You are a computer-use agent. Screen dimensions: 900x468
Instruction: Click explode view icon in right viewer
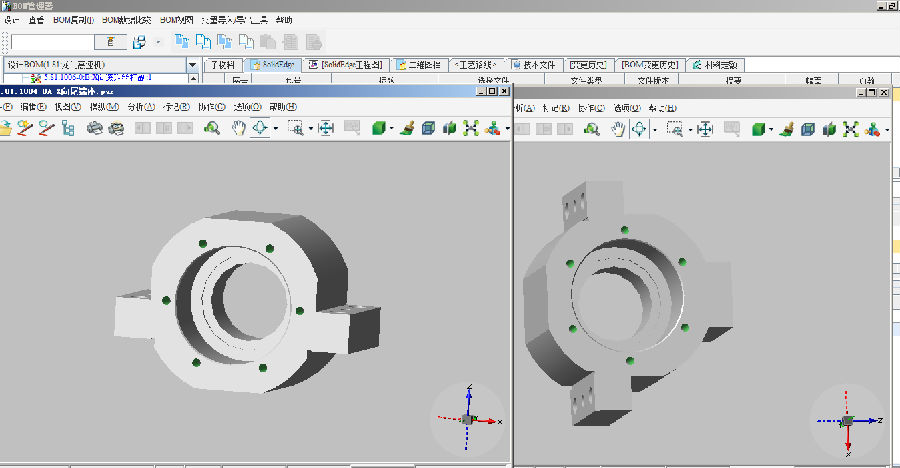851,129
